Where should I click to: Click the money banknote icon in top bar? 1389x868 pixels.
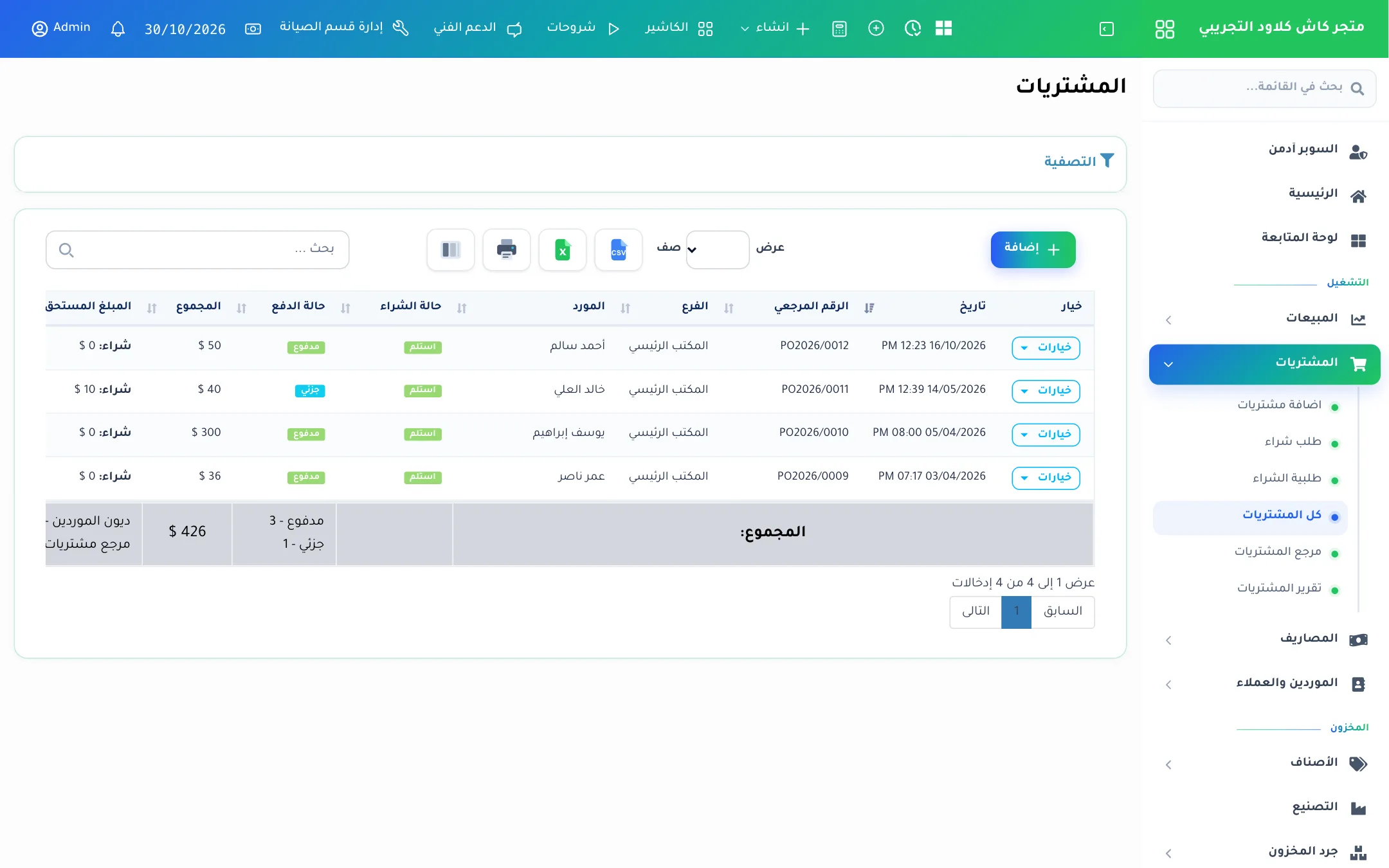point(253,29)
